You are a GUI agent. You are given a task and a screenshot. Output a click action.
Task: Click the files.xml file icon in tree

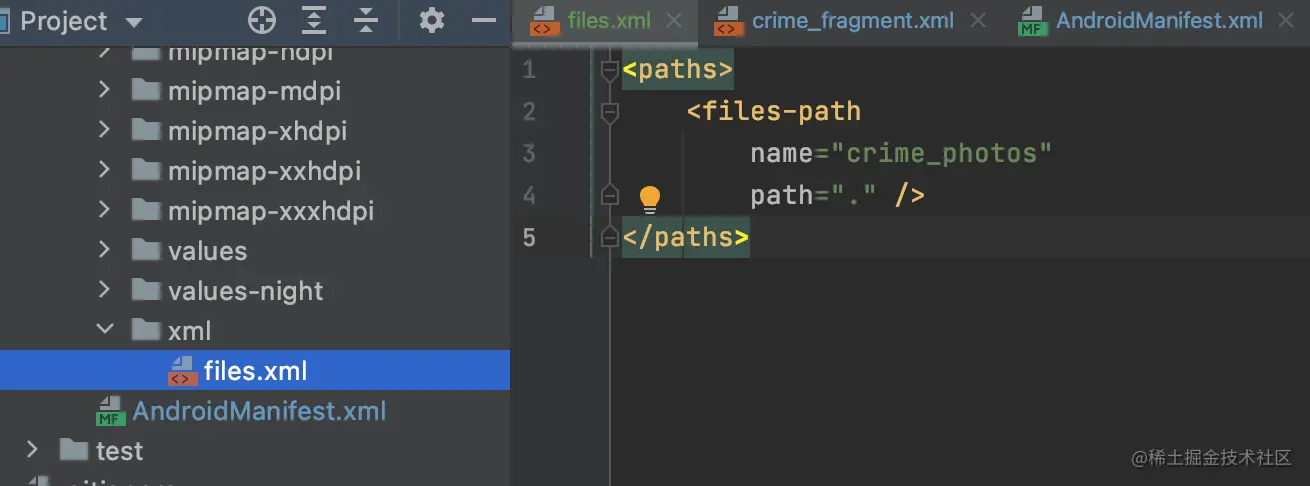(181, 371)
